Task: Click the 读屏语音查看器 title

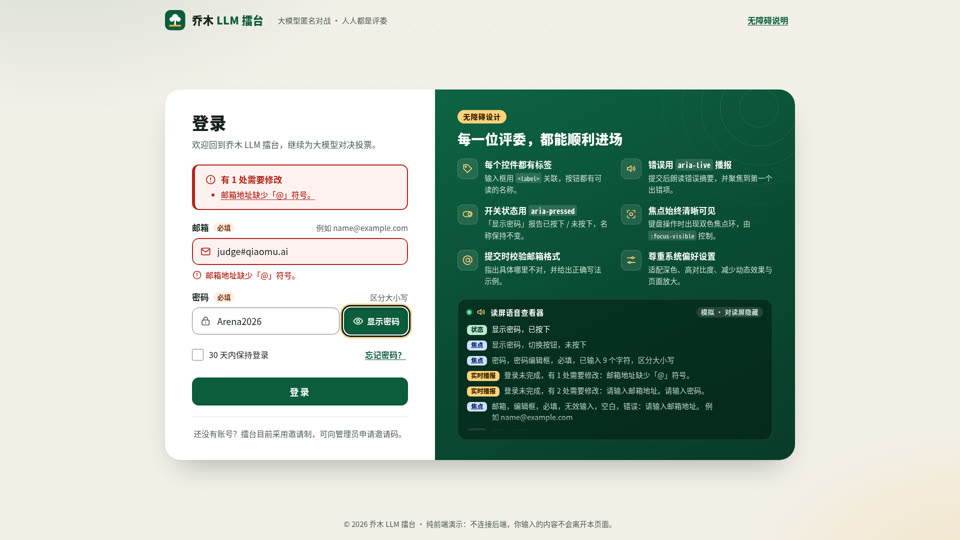Action: tap(517, 313)
